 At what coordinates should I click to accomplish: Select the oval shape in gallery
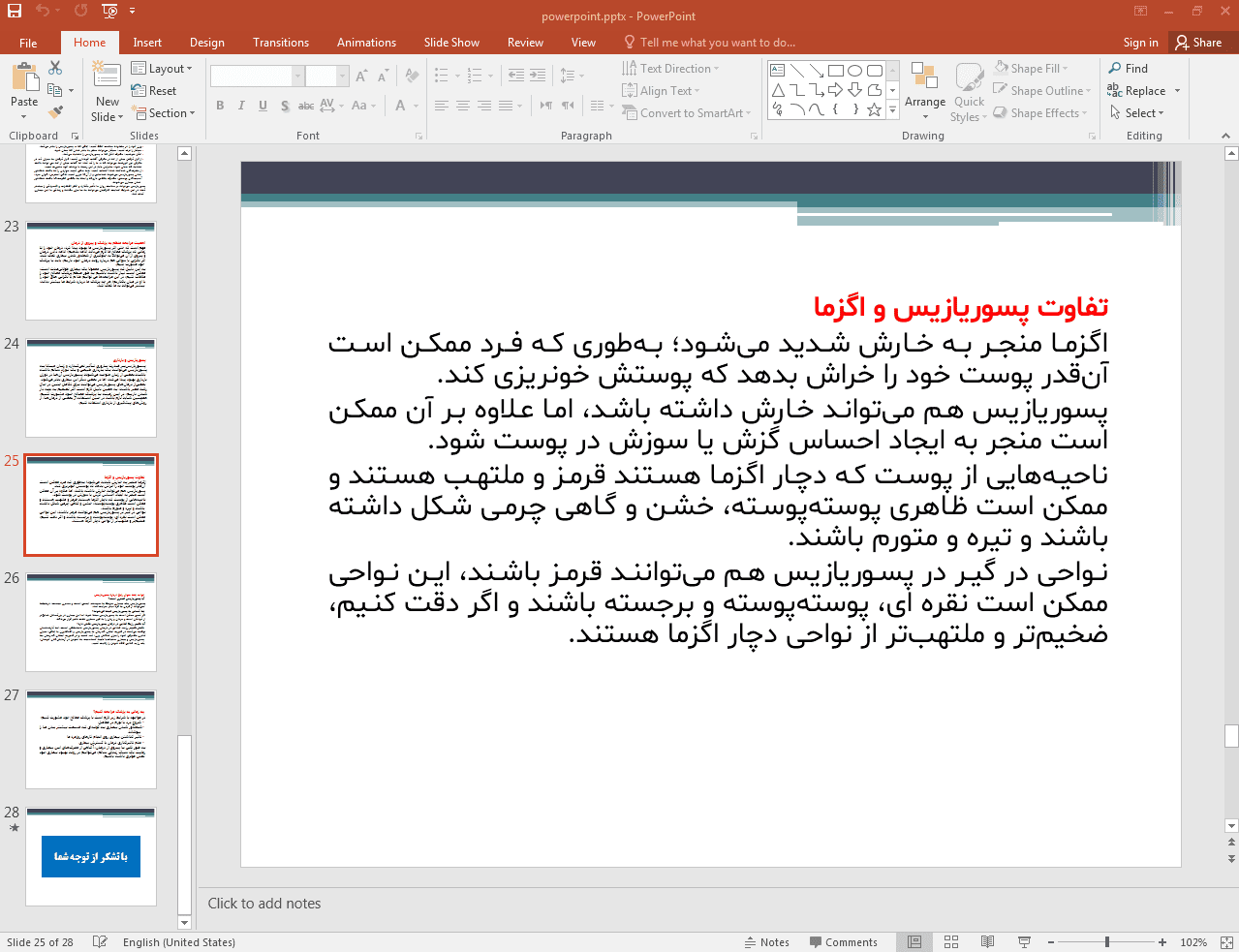pos(854,71)
